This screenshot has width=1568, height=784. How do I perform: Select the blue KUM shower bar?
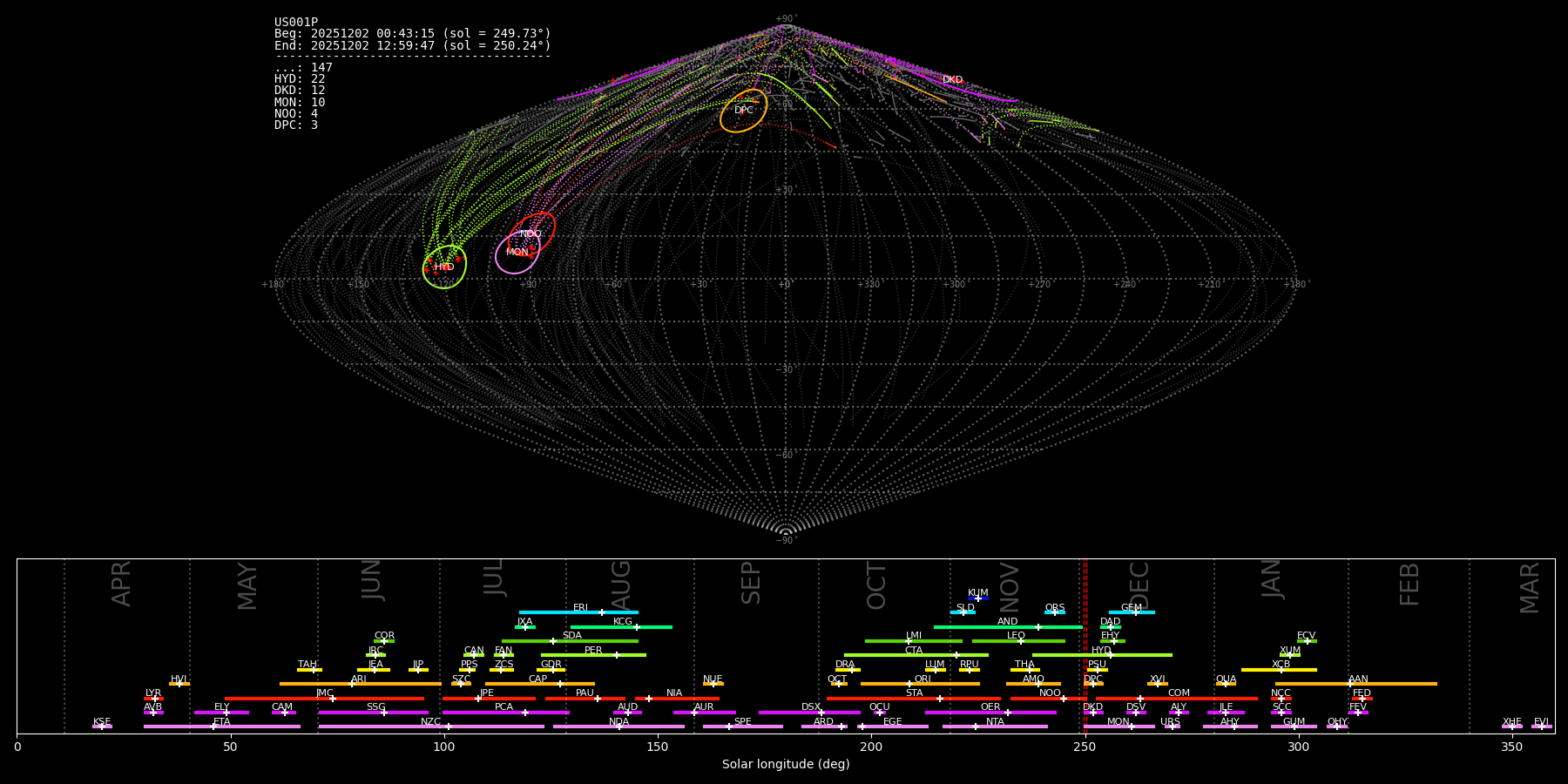click(x=978, y=598)
